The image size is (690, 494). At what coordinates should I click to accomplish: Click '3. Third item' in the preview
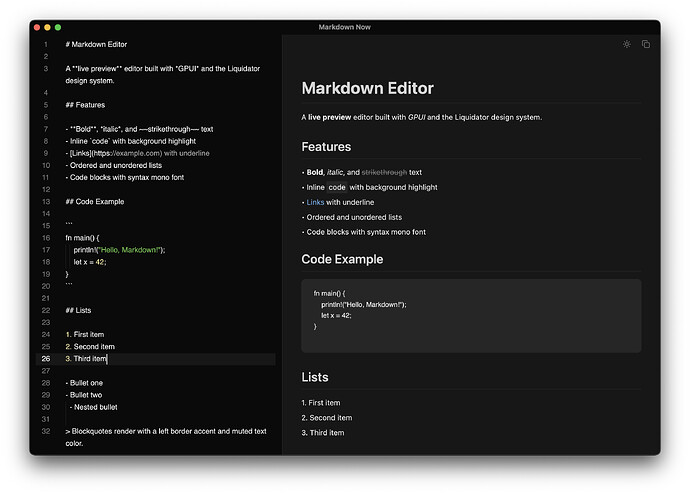[x=323, y=433]
